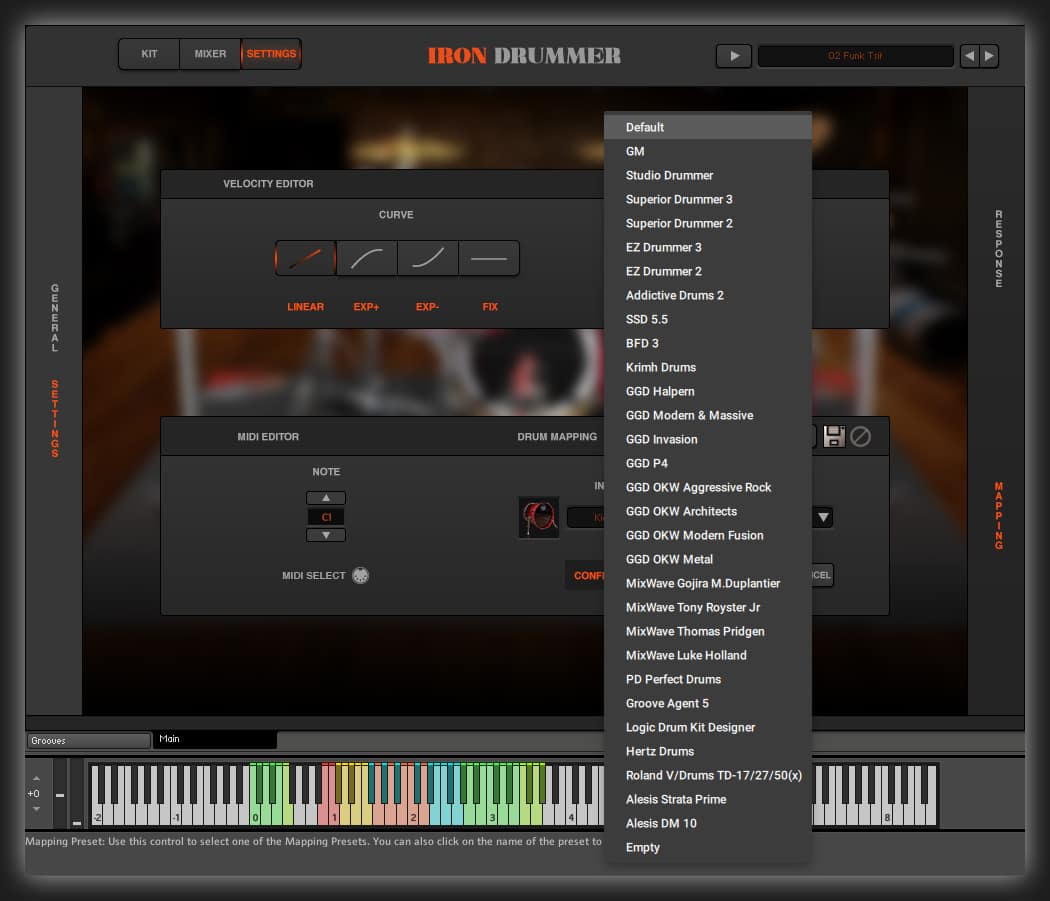Open the instrument dropdown in Drum Mapping
The image size is (1050, 901).
[x=822, y=517]
